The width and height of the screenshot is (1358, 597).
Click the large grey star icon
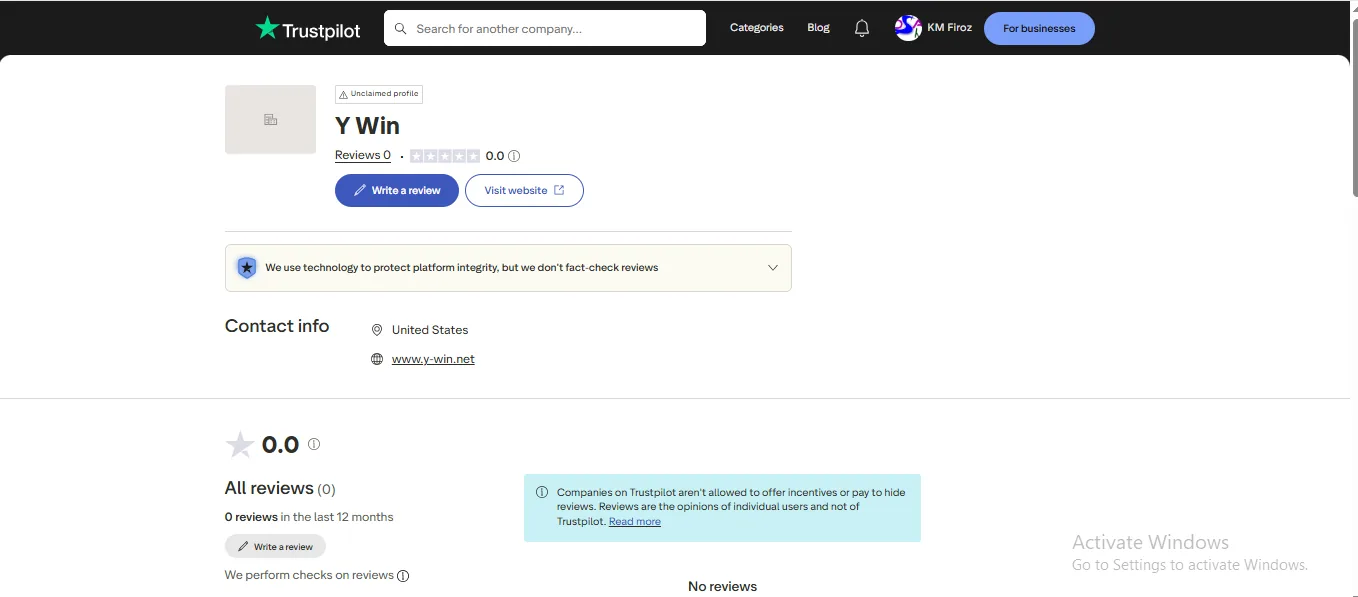click(x=240, y=444)
